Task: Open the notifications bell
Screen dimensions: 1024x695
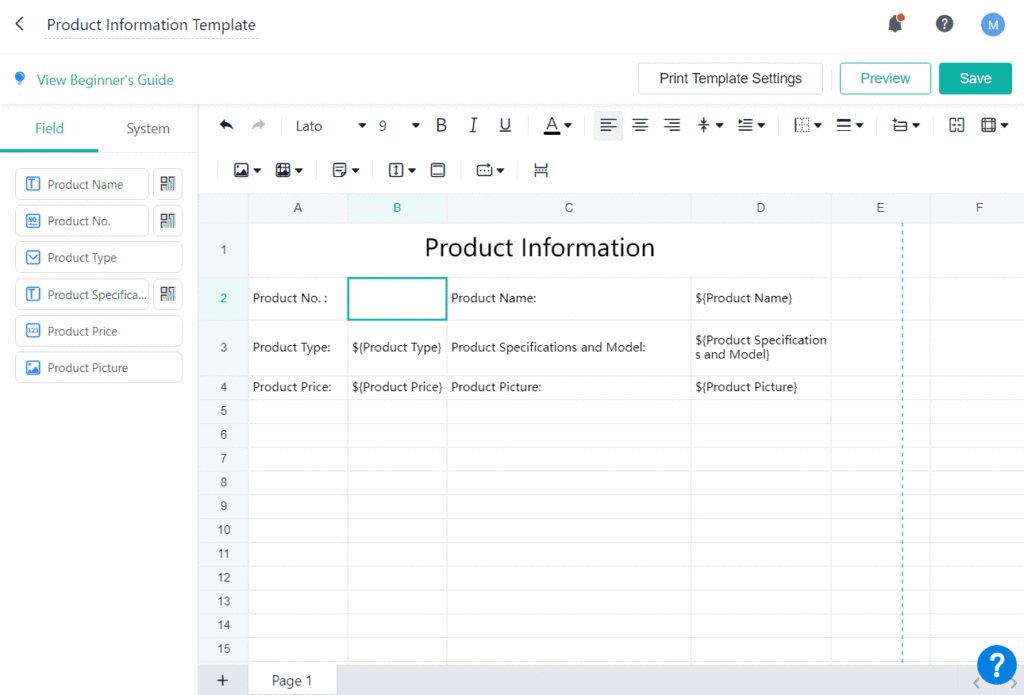Action: (895, 24)
